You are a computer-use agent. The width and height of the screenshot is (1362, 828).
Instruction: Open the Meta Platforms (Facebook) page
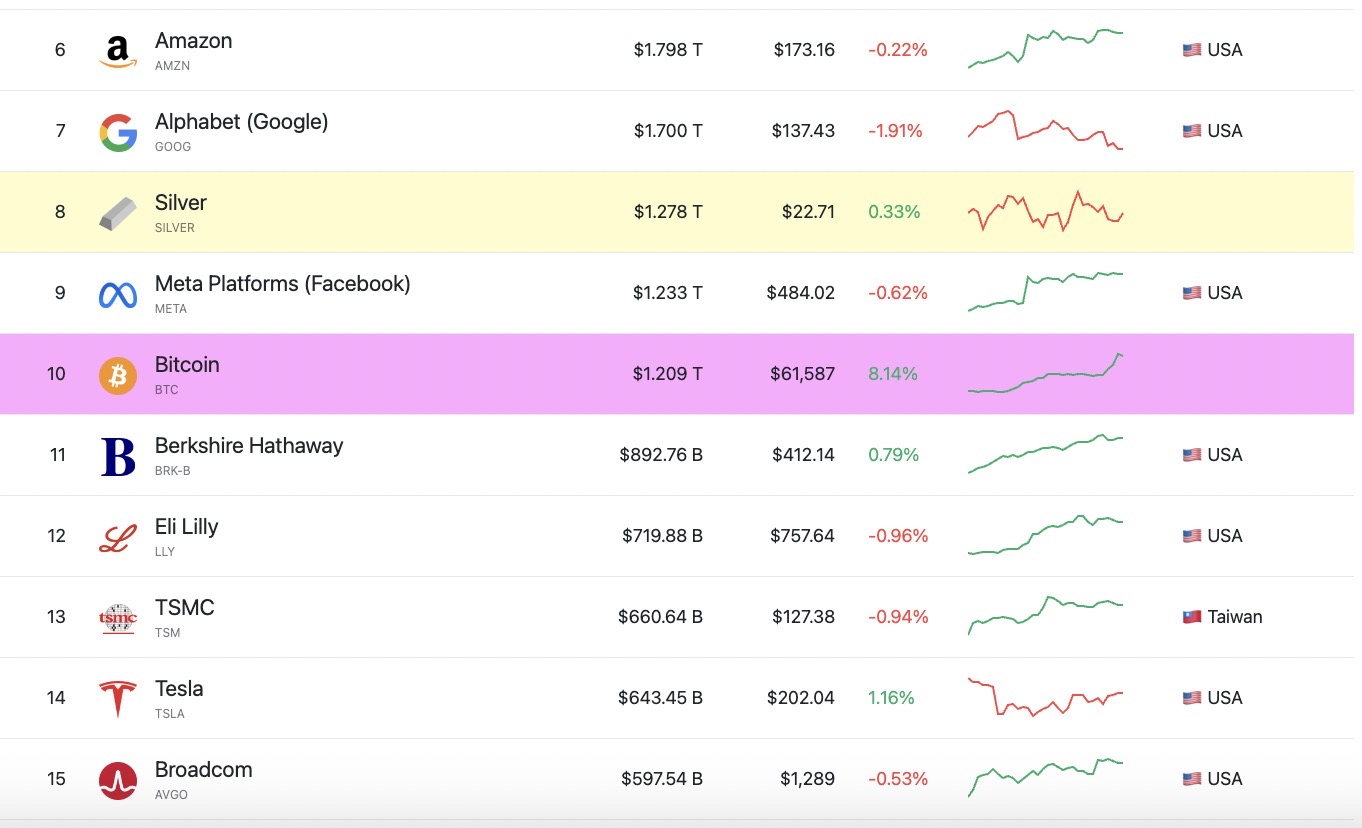(x=282, y=284)
